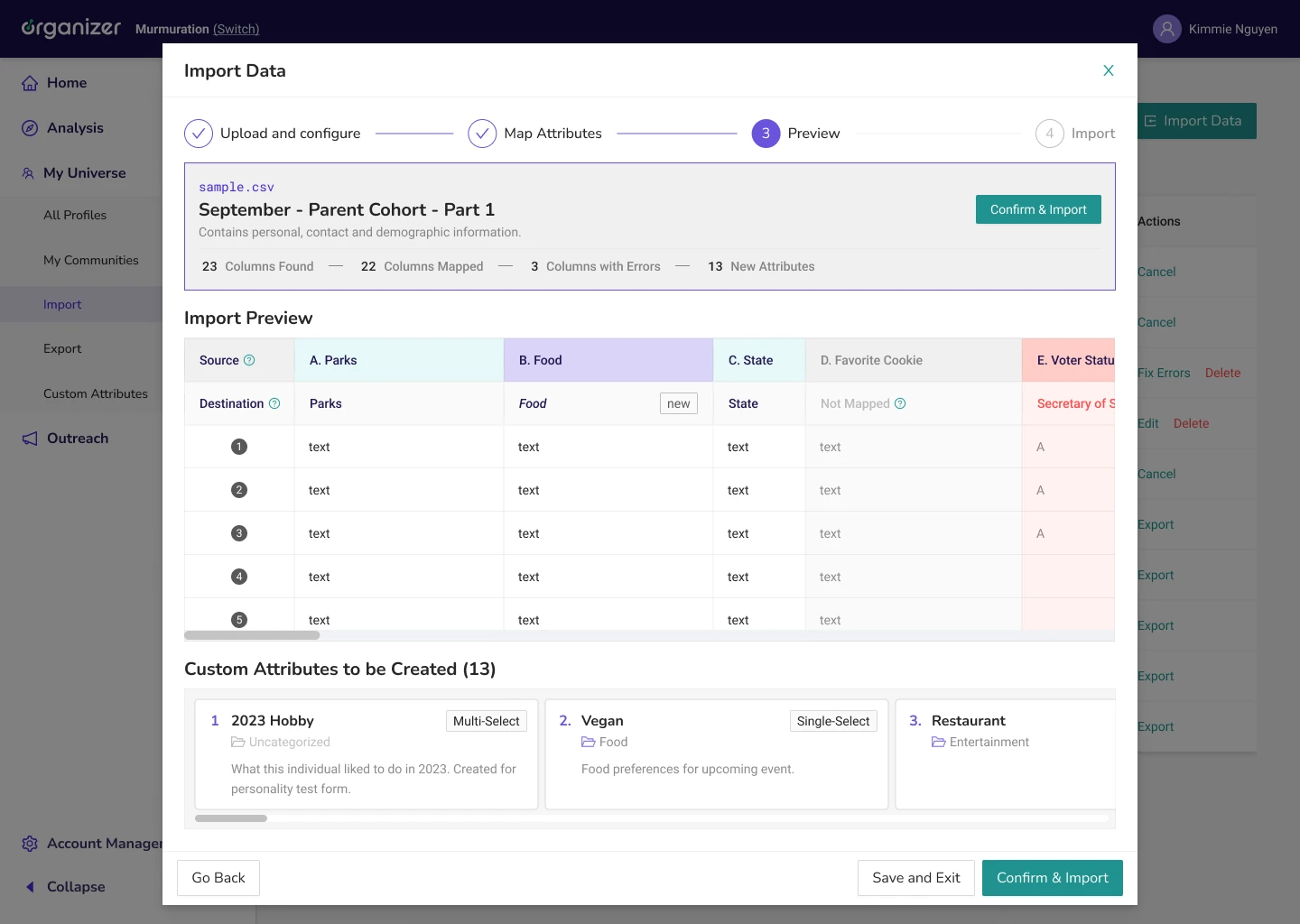Select the Import step number 4 circle
1300x924 pixels.
[x=1049, y=134]
